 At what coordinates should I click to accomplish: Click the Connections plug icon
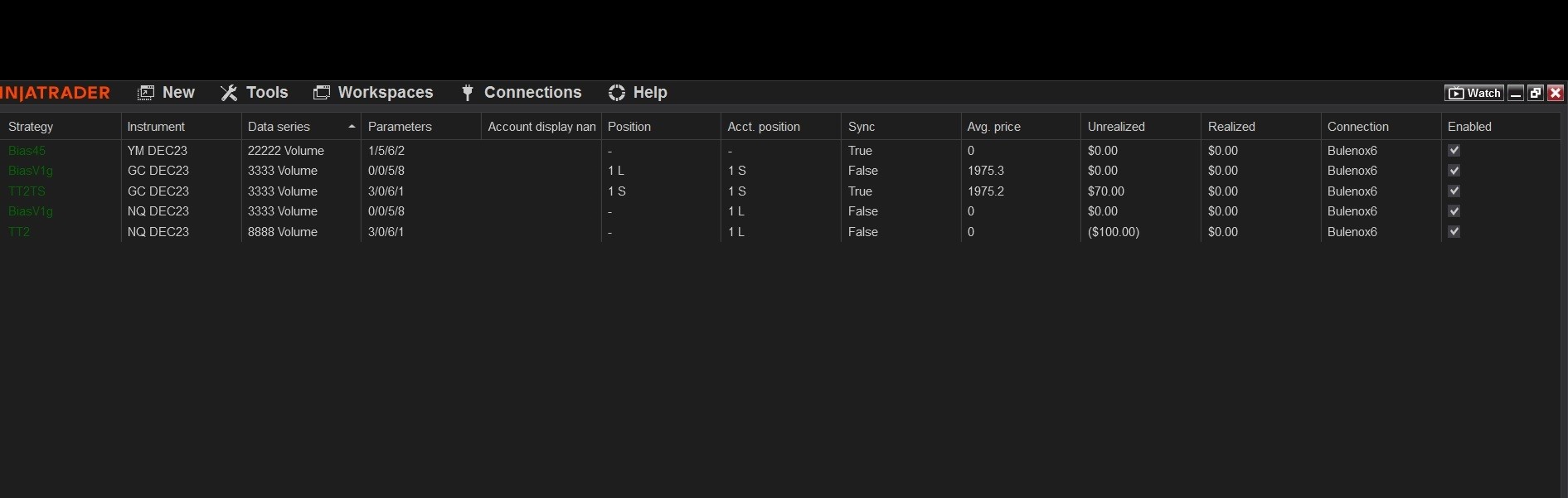click(468, 93)
